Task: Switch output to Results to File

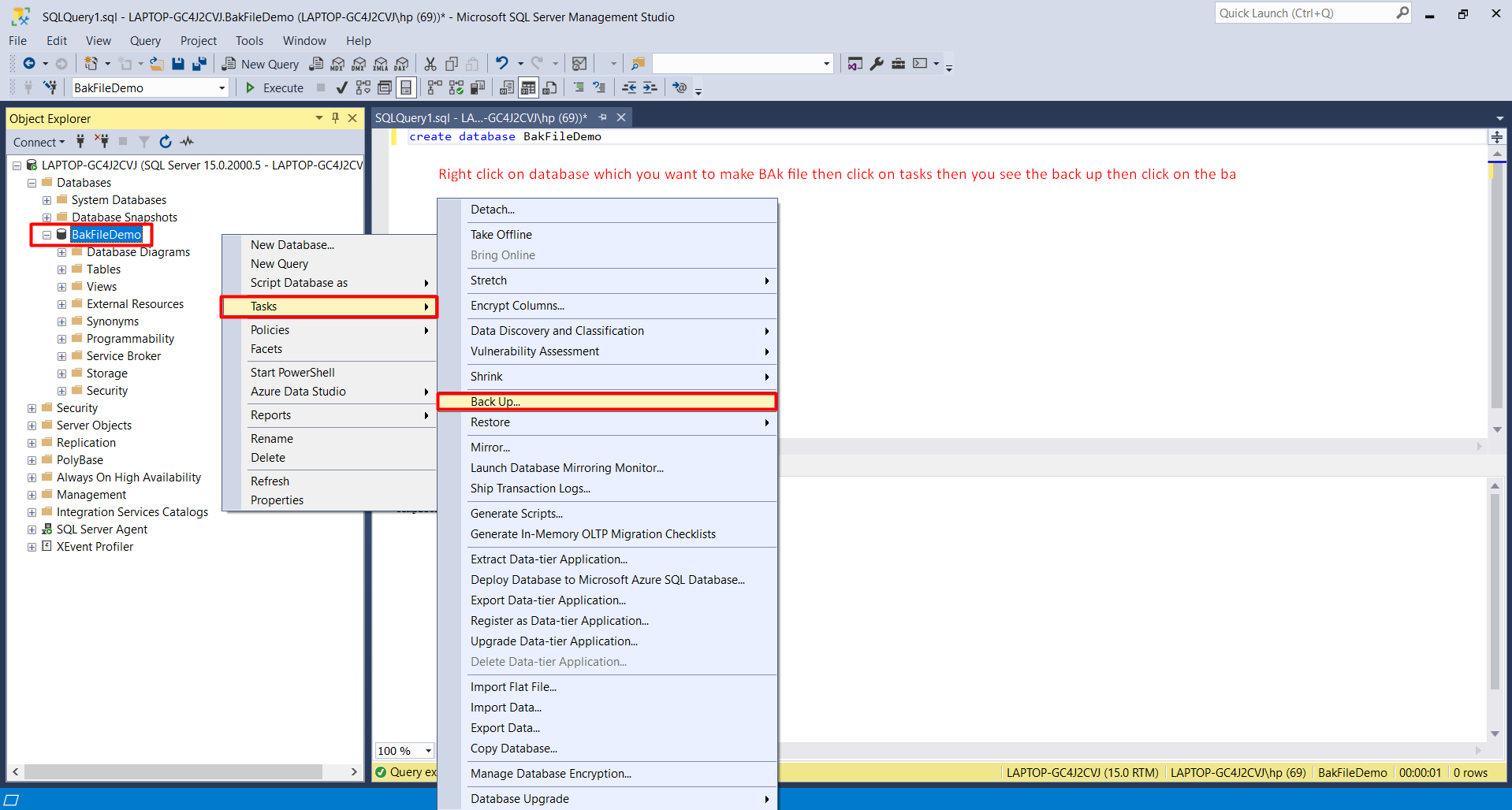Action: pyautogui.click(x=549, y=87)
